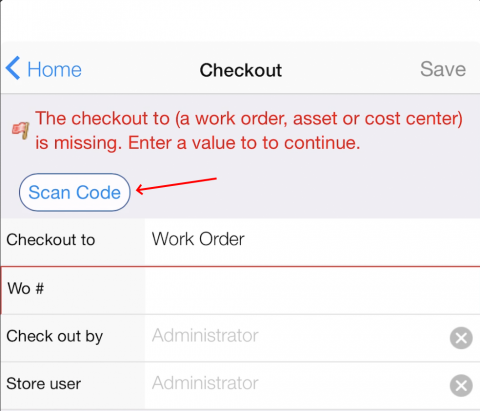Tap the Work Order value text

point(198,239)
